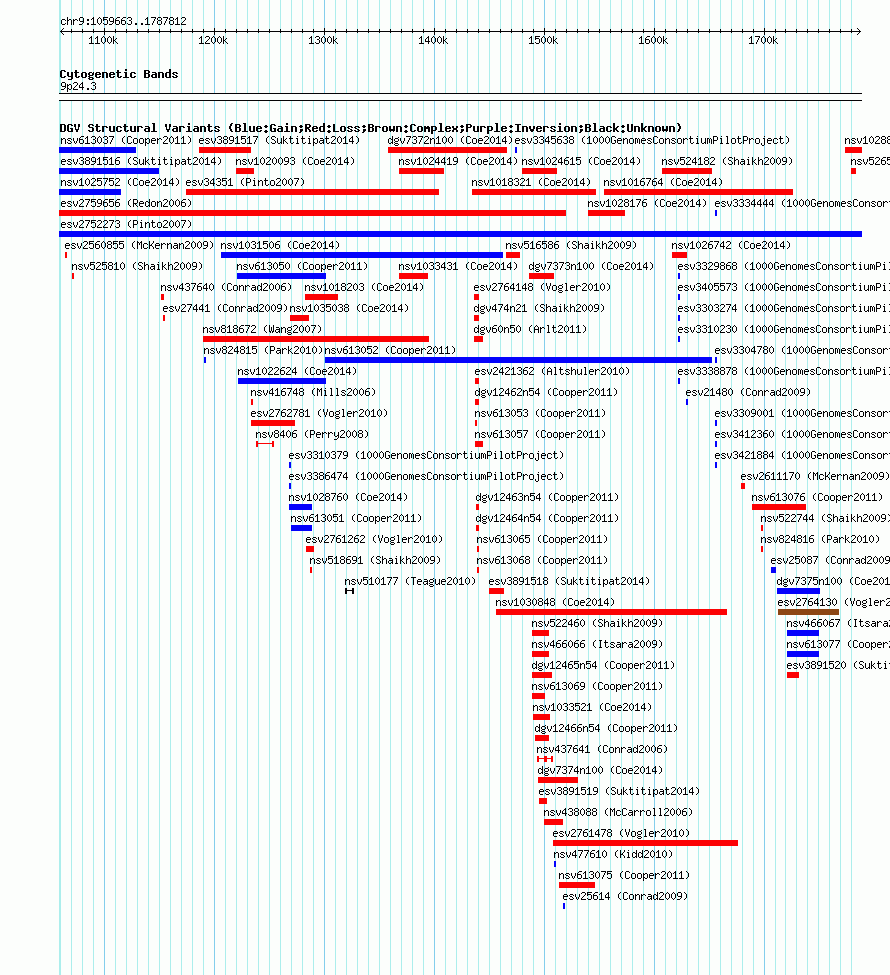Click the esv2759656 (Redon2006) red loss bar

[312, 213]
